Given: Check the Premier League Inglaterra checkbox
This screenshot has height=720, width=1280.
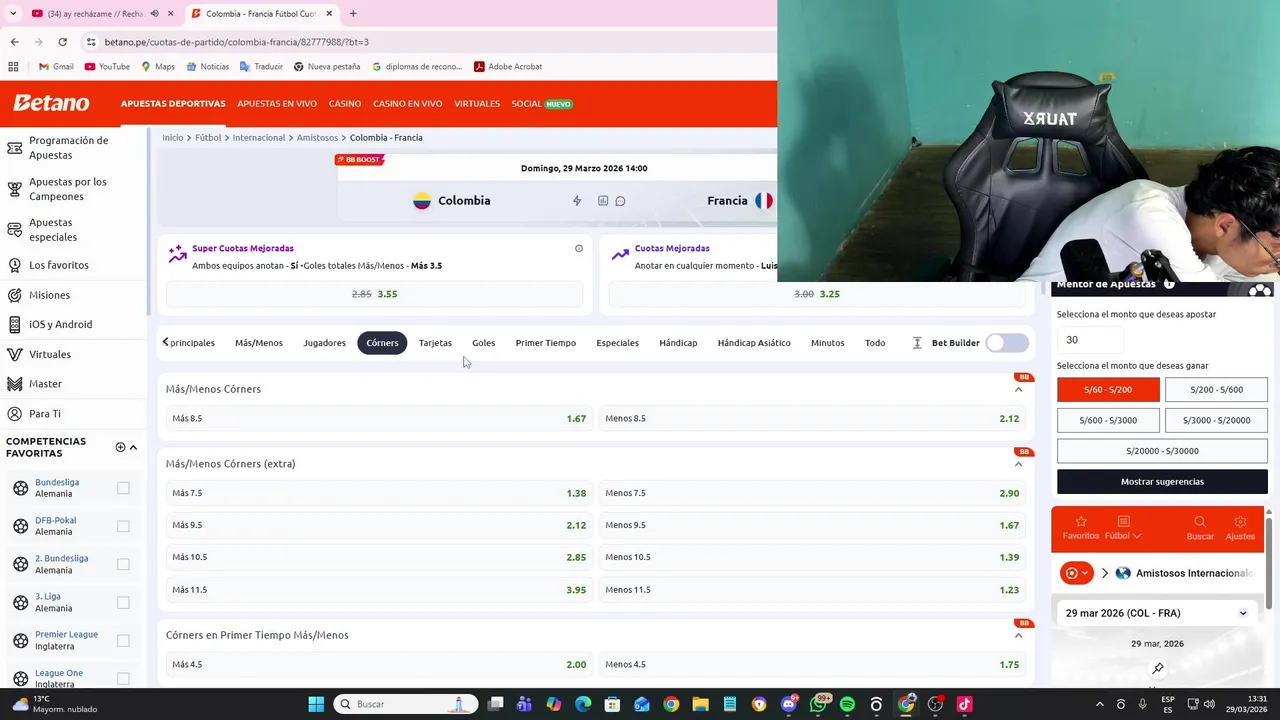Looking at the screenshot, I should point(123,640).
